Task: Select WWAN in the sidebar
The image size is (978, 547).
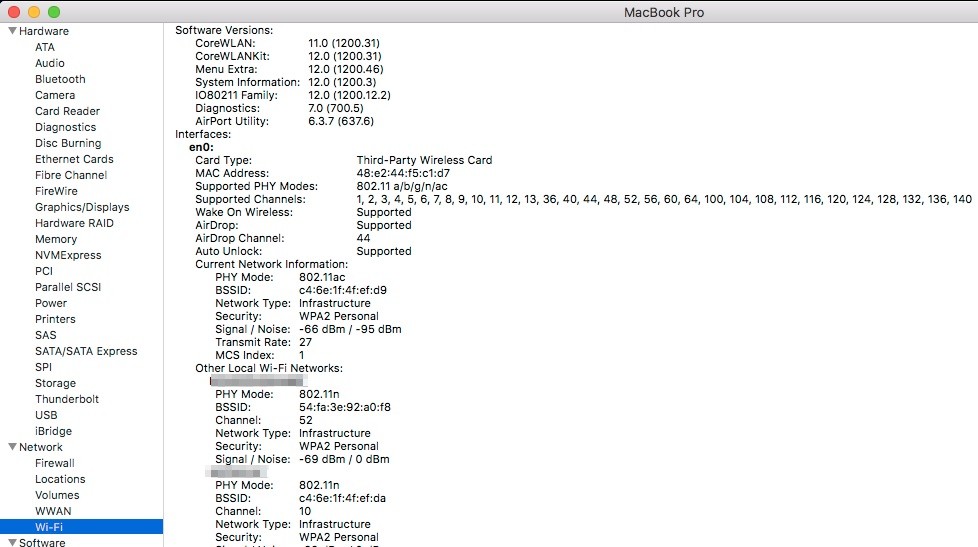Action: (53, 511)
